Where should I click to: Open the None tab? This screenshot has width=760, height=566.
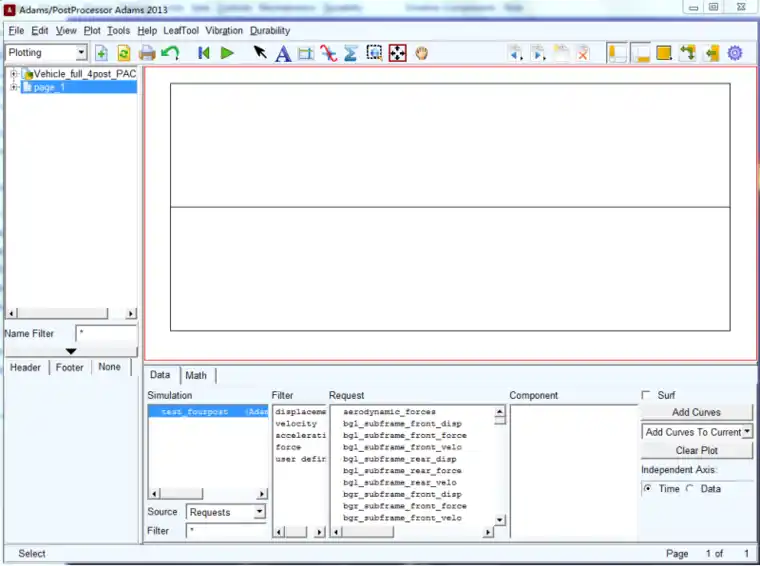[x=110, y=367]
